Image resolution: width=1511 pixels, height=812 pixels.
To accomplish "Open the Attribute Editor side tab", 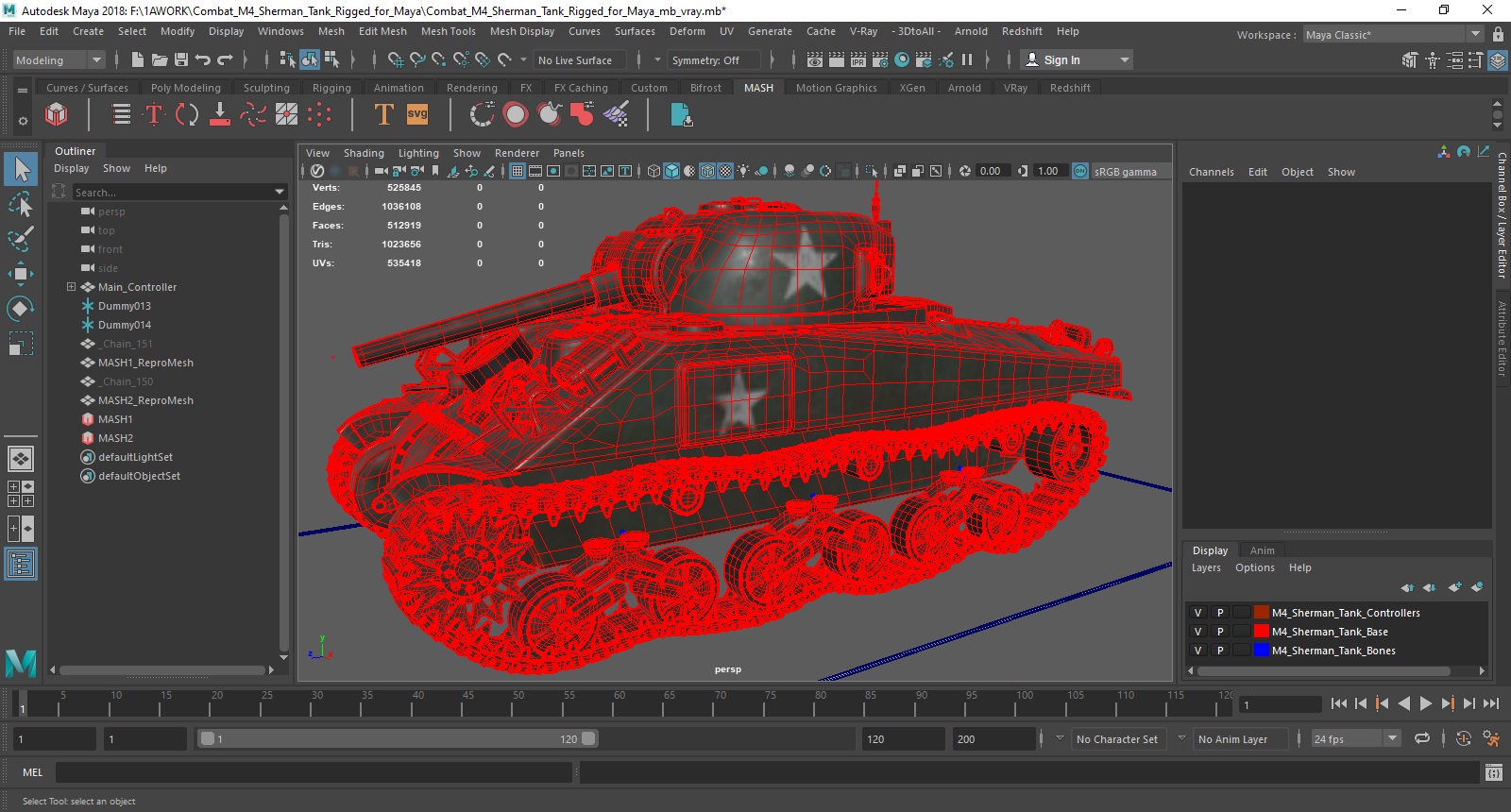I will point(1502,338).
